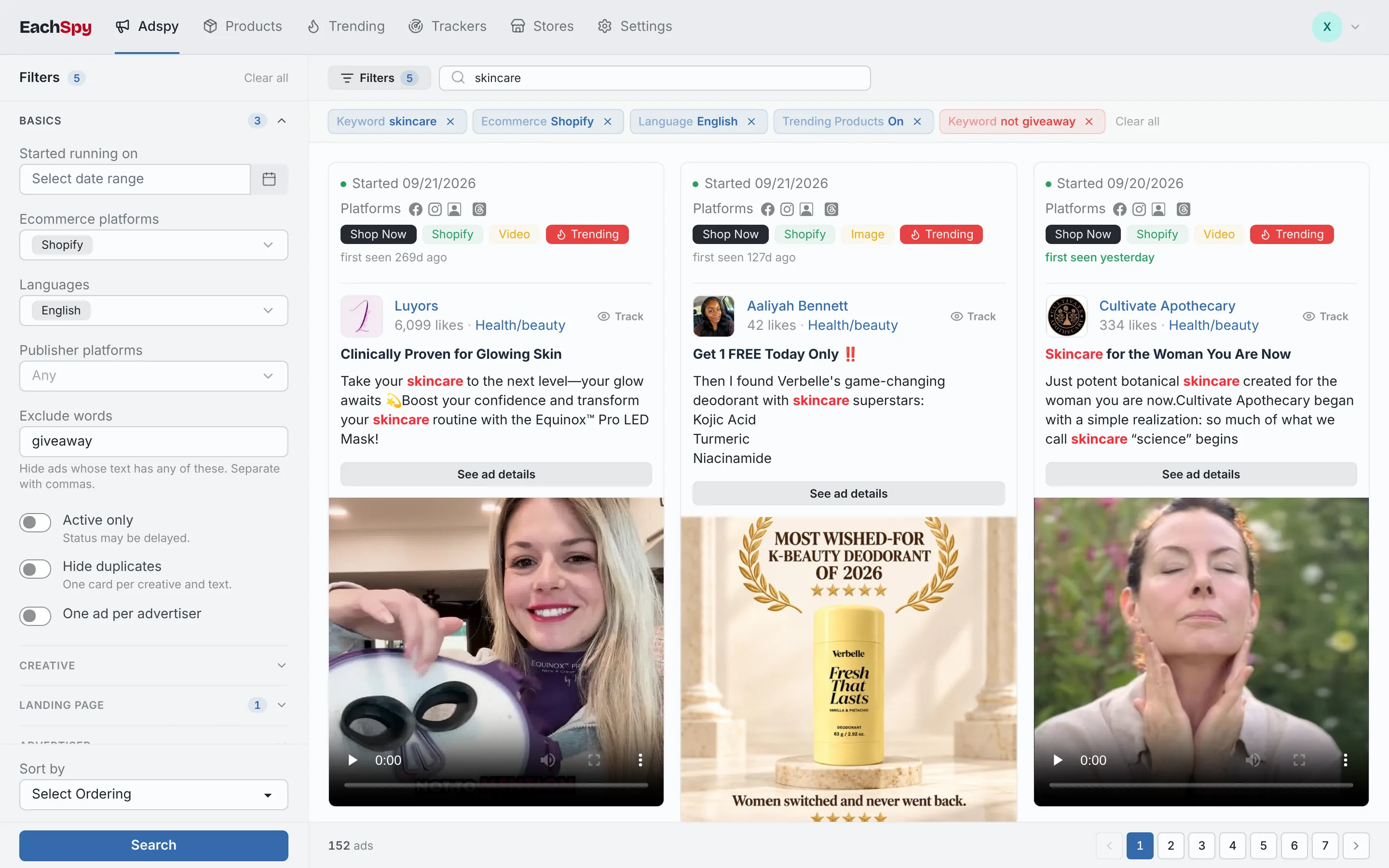Seek the Cultivate Apothecary video progress bar

tap(1201, 785)
